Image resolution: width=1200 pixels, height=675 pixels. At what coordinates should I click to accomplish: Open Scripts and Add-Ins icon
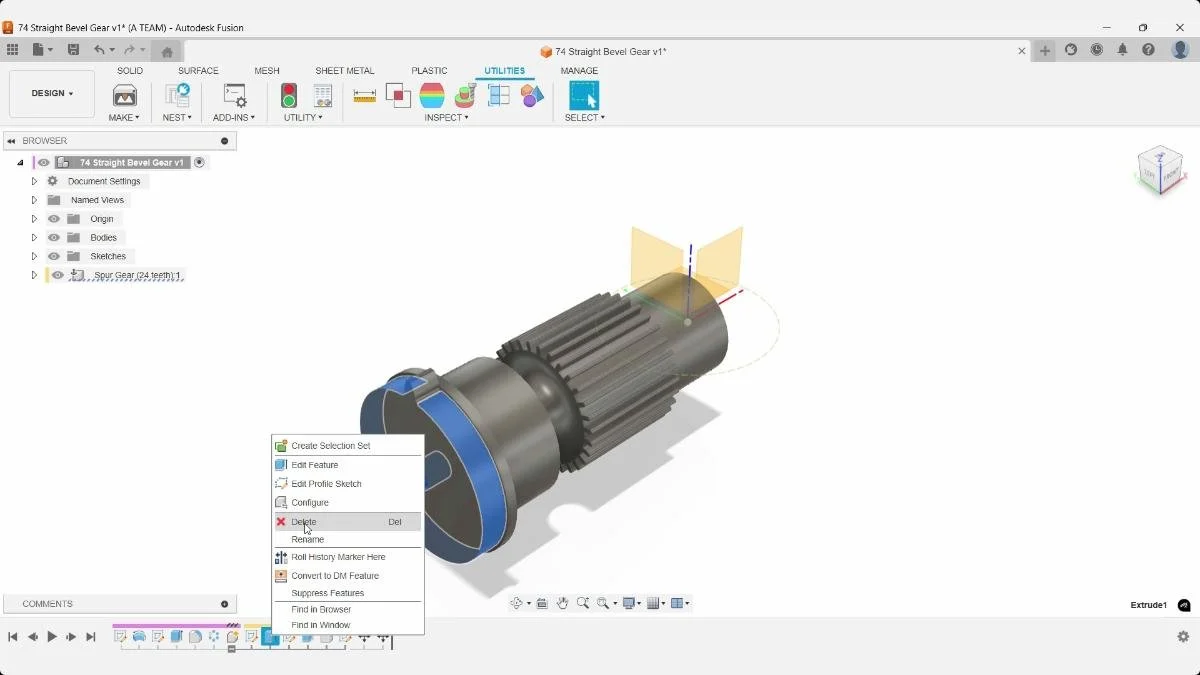click(234, 96)
